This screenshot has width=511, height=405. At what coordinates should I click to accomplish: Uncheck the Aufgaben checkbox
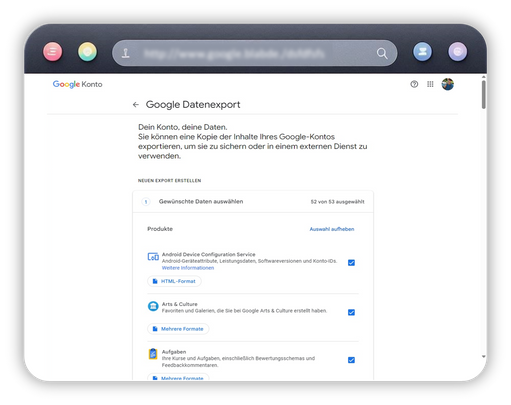pyautogui.click(x=351, y=360)
